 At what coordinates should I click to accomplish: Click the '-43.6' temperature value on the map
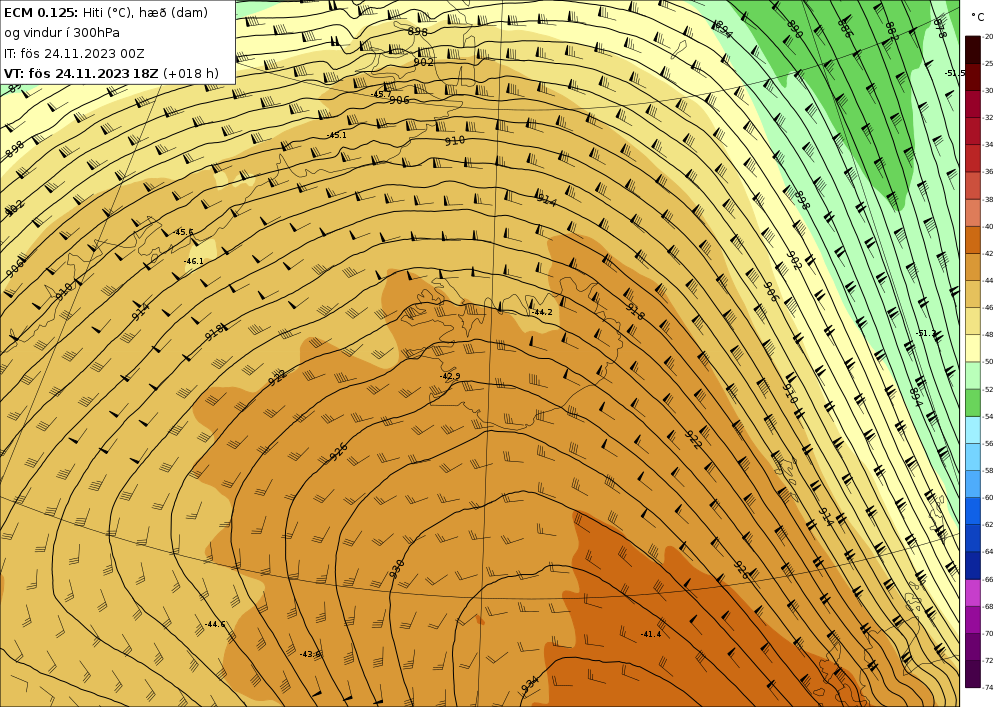click(311, 654)
